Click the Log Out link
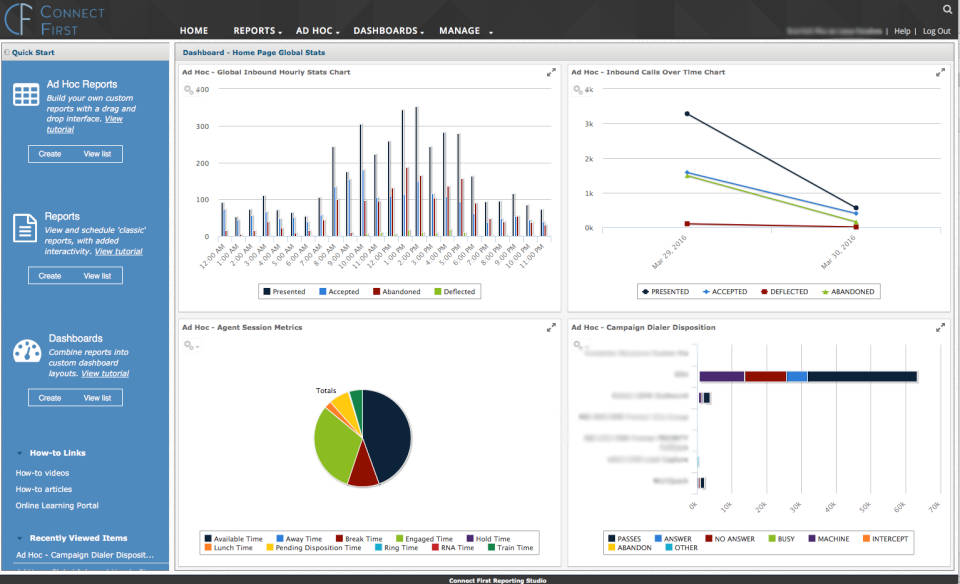960x584 pixels. coord(936,31)
